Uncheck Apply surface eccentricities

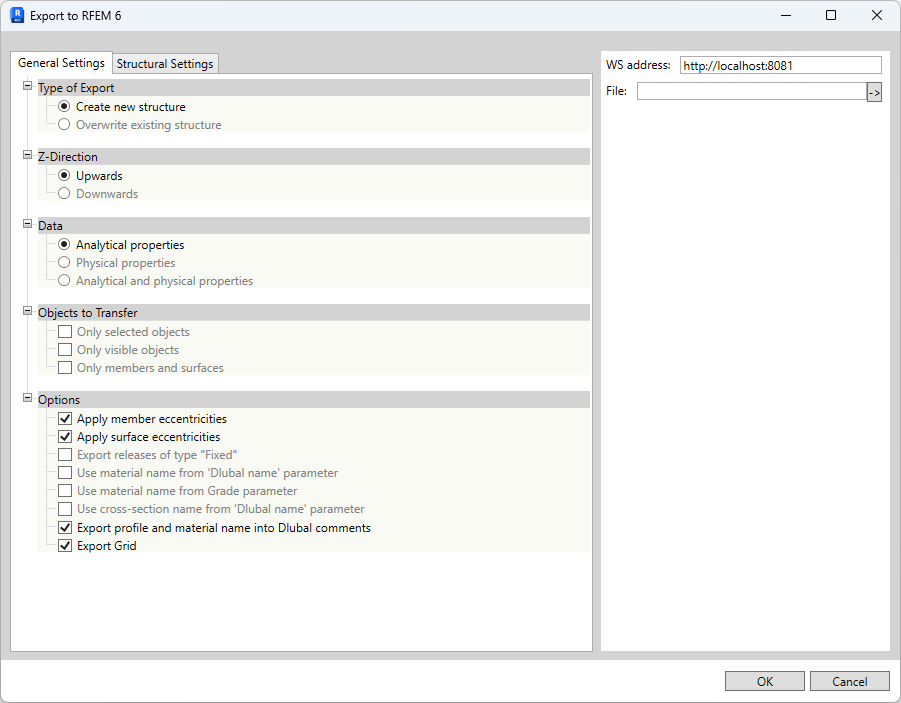[65, 436]
